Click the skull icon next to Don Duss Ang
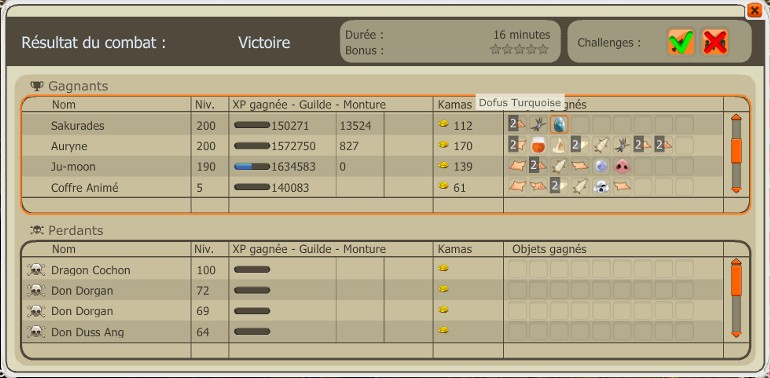 pos(36,332)
